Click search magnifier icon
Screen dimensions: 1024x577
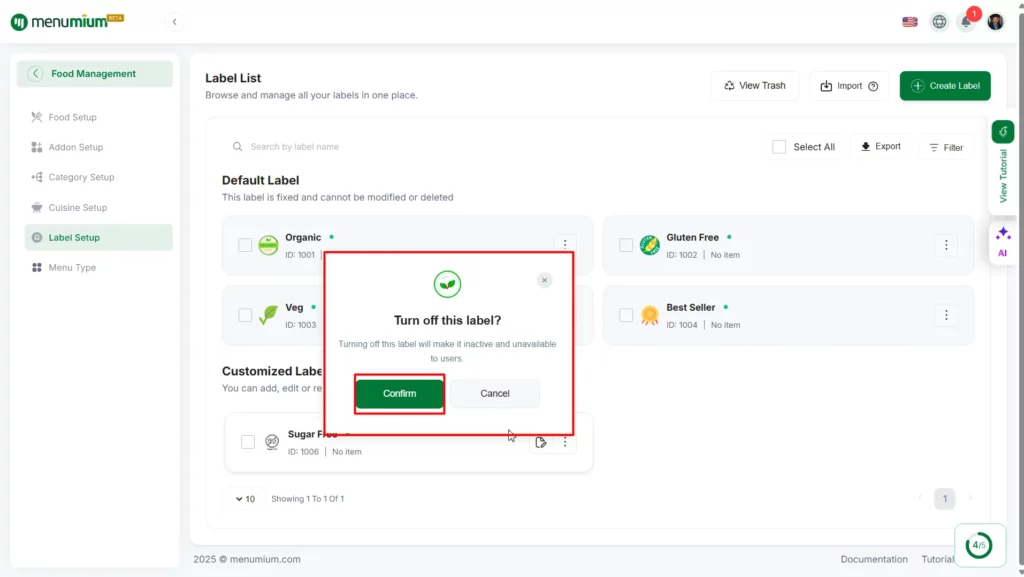(x=237, y=147)
